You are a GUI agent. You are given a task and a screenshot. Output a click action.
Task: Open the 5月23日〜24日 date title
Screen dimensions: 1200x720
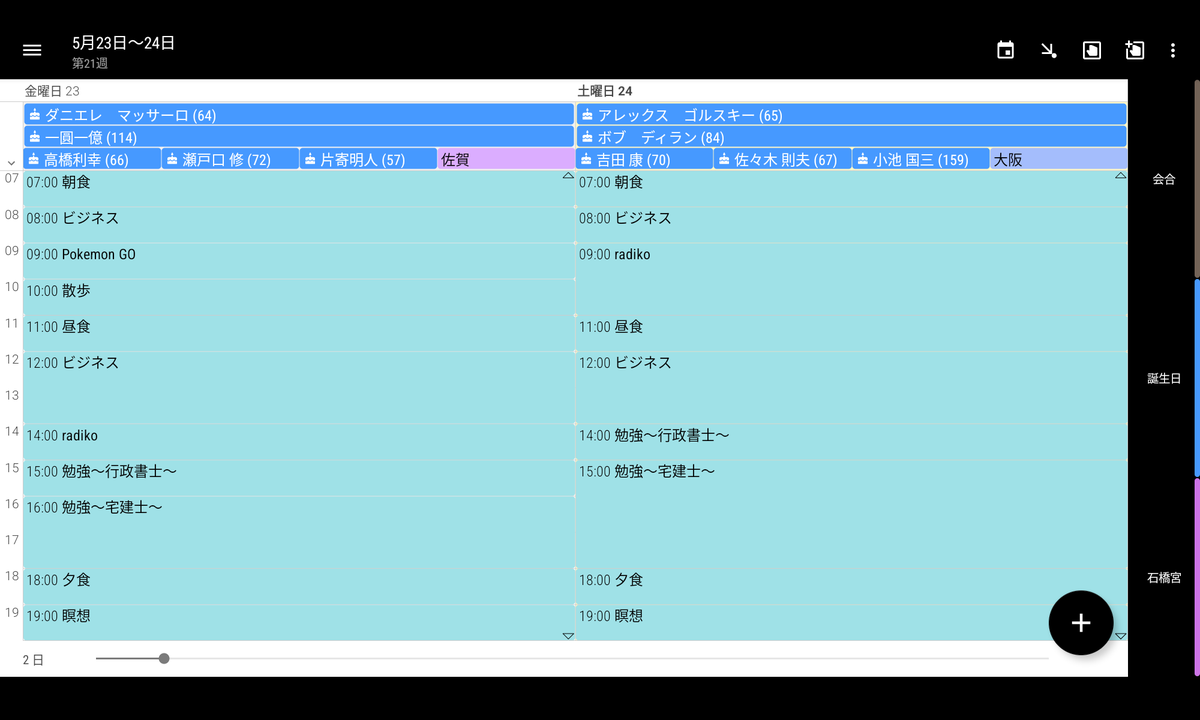point(124,43)
